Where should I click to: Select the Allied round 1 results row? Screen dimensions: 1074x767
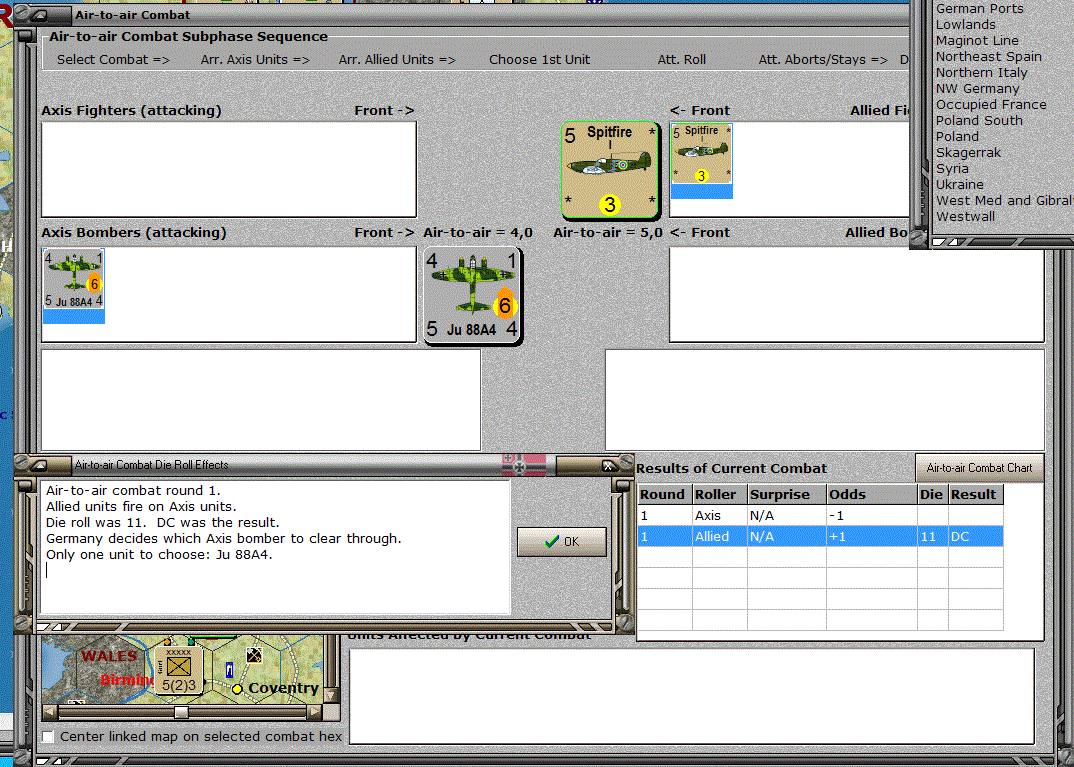(x=821, y=536)
